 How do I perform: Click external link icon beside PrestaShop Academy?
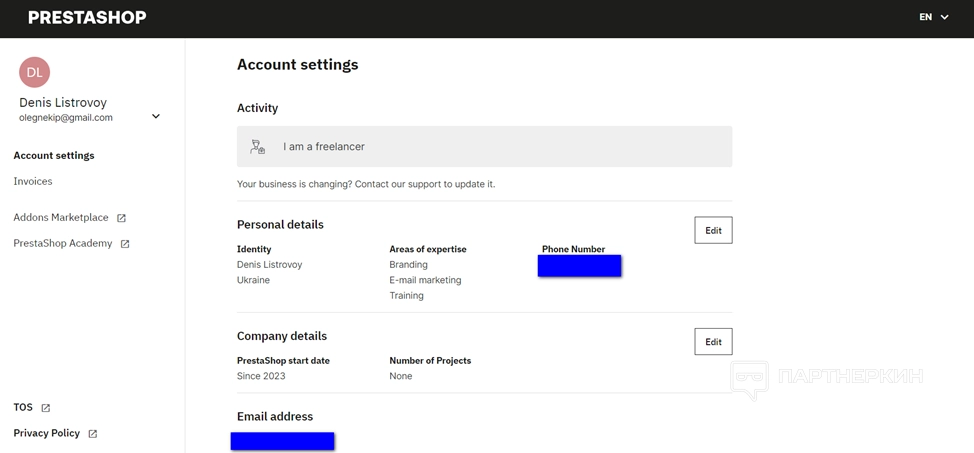[x=125, y=244]
